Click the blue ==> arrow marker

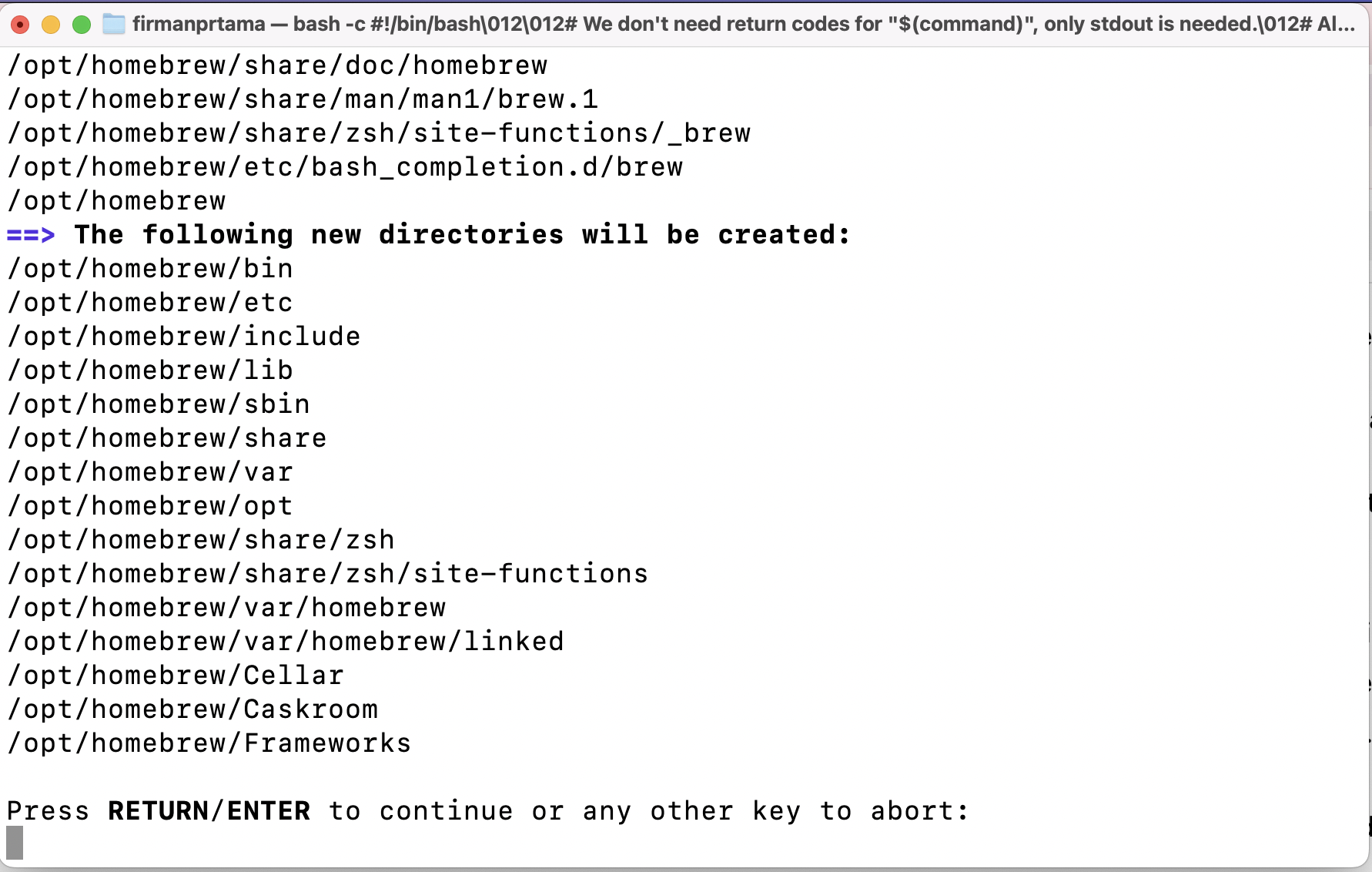pos(31,235)
